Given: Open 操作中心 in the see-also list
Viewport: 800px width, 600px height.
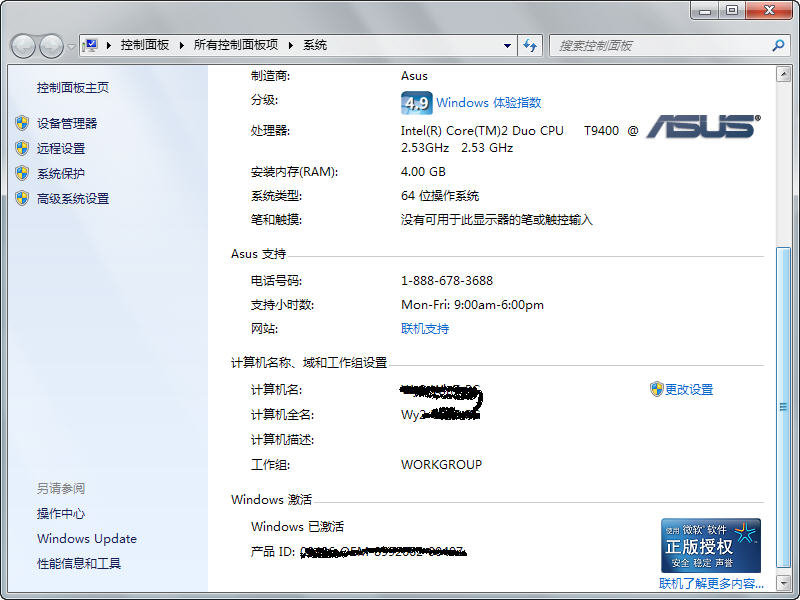Looking at the screenshot, I should (x=61, y=513).
